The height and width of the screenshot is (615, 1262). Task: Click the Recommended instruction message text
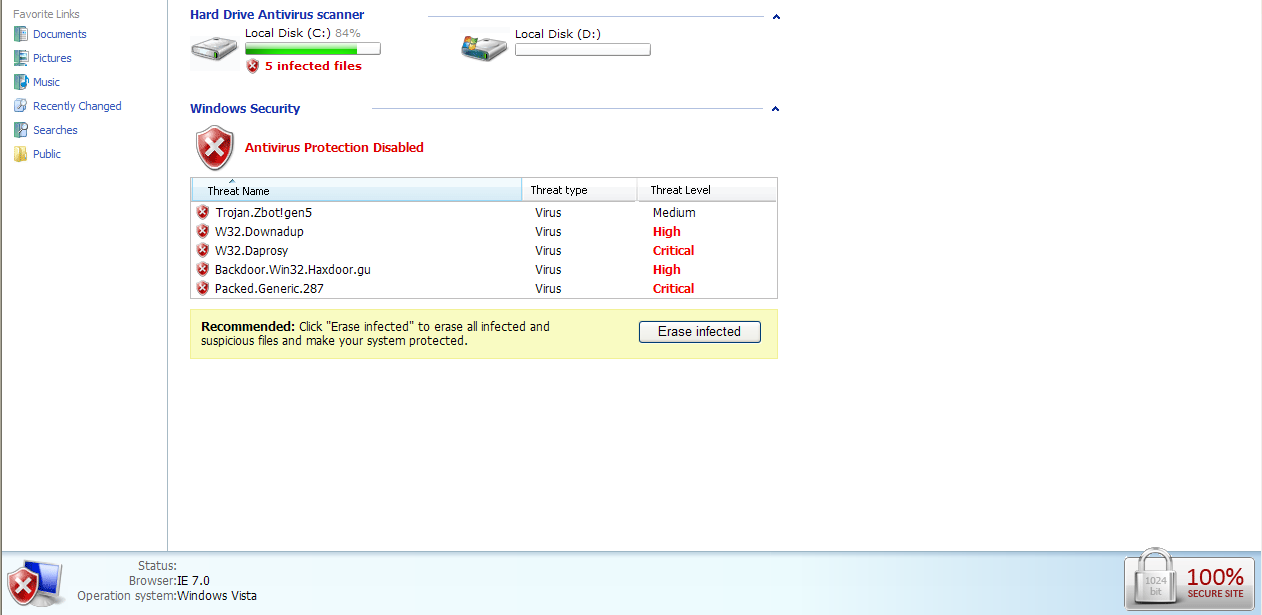pyautogui.click(x=376, y=333)
